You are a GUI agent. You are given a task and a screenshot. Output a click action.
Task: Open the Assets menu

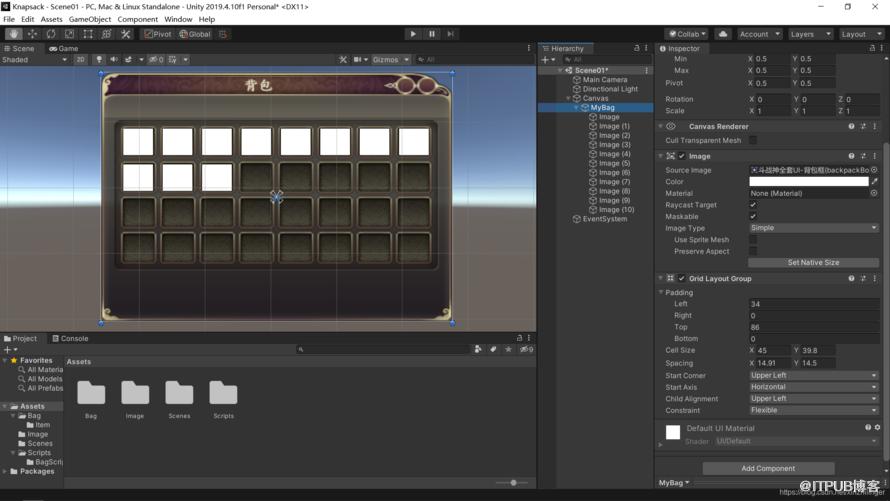51,19
